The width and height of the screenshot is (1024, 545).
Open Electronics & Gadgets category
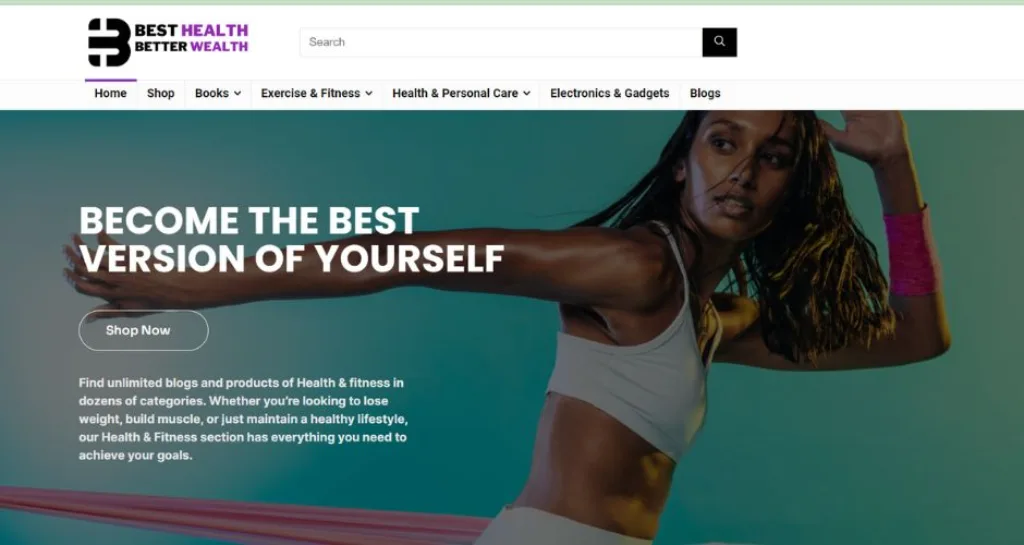coord(609,93)
